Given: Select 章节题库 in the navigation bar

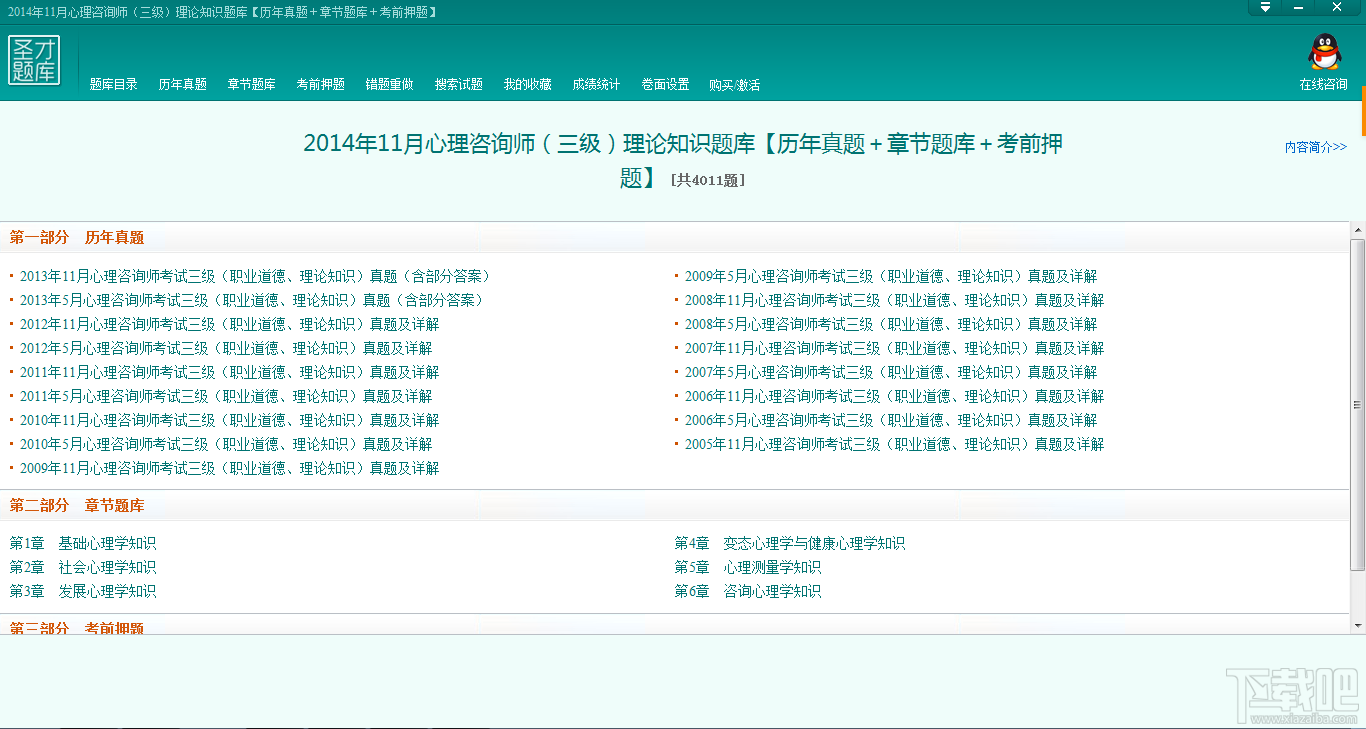Looking at the screenshot, I should 252,85.
